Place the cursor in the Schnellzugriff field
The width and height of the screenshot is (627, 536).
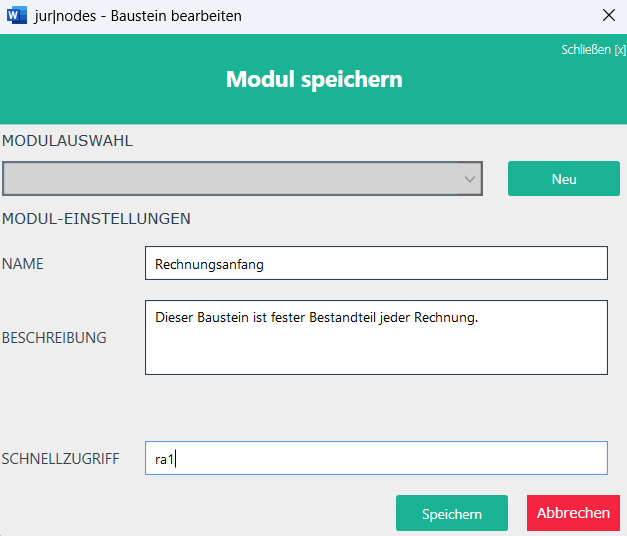(376, 459)
